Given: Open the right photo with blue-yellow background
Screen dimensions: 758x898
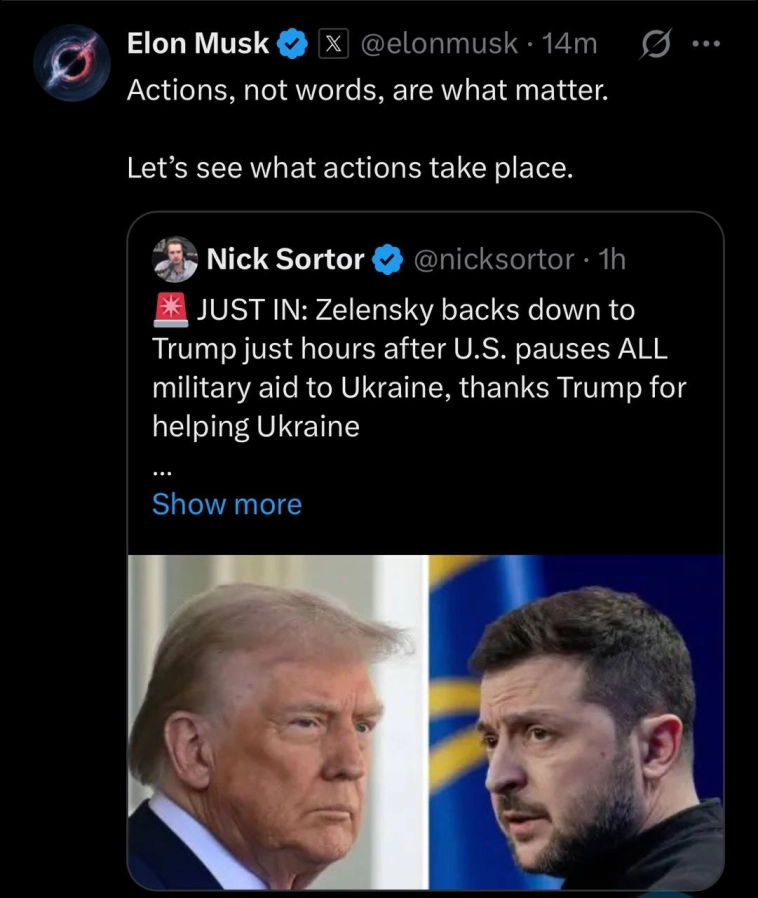Looking at the screenshot, I should (576, 721).
